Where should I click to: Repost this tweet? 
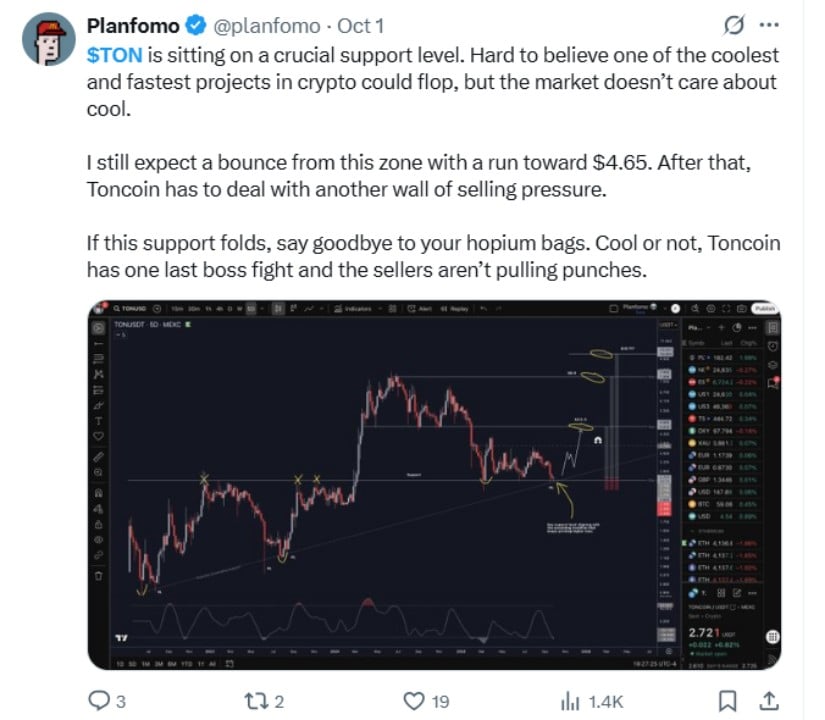click(264, 701)
